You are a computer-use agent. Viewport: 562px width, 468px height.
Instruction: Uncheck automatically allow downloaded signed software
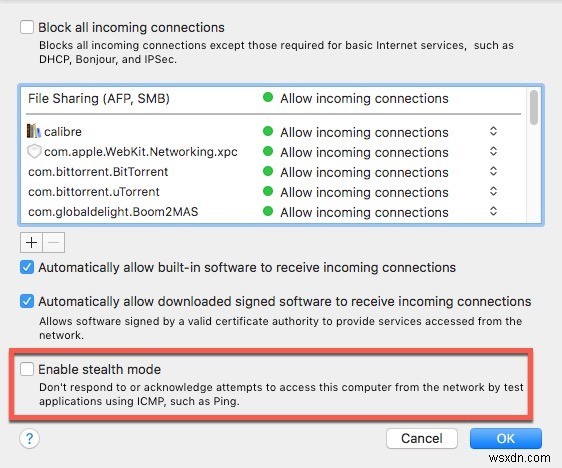pyautogui.click(x=27, y=301)
